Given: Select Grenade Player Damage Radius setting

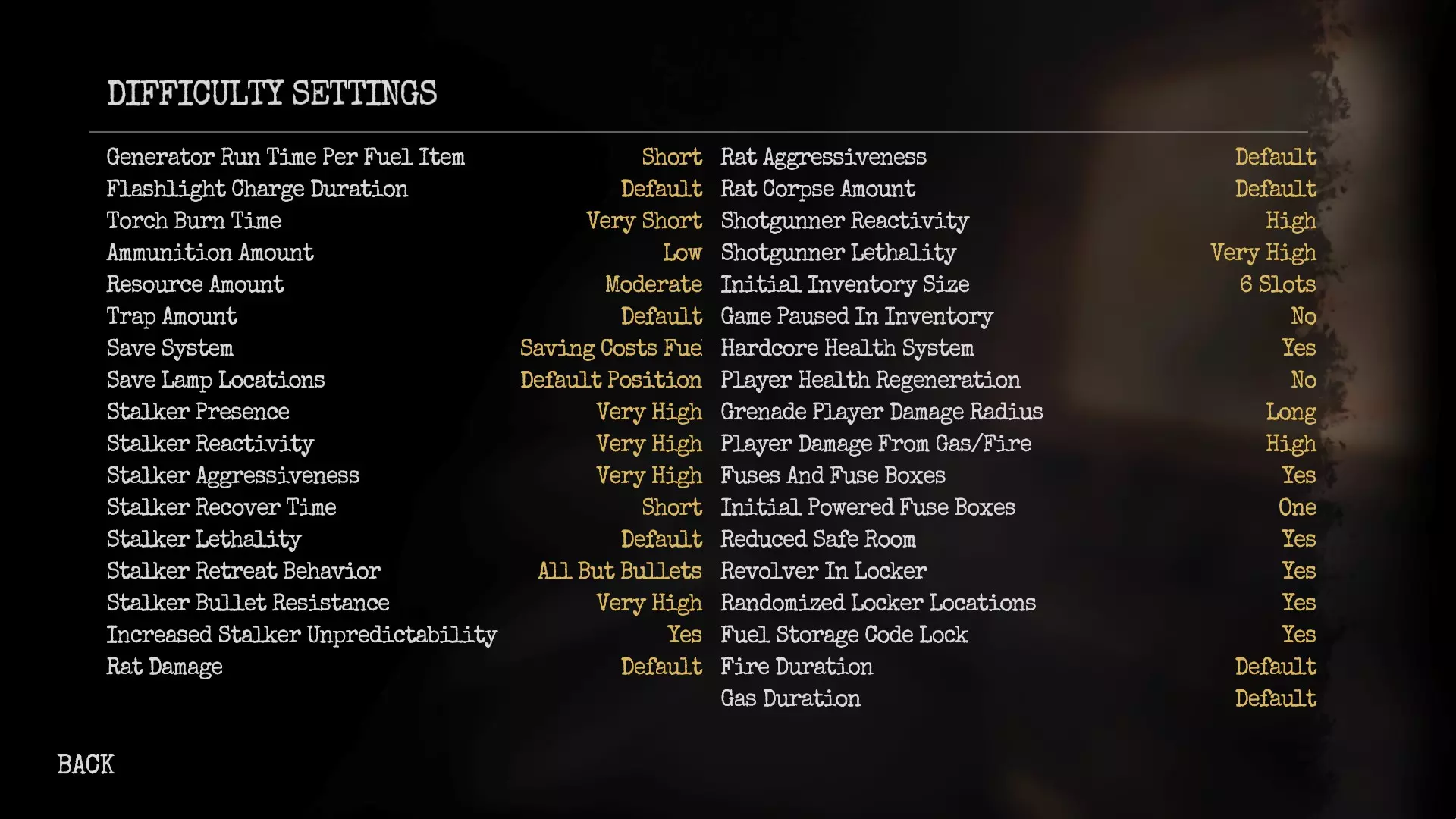Looking at the screenshot, I should coord(881,412).
